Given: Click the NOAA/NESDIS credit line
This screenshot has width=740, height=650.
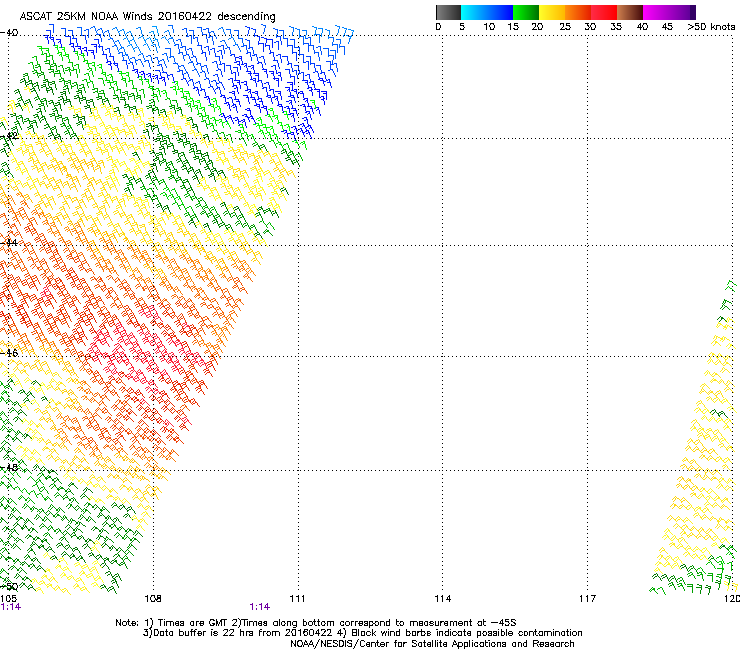Looking at the screenshot, I should pos(432,644).
